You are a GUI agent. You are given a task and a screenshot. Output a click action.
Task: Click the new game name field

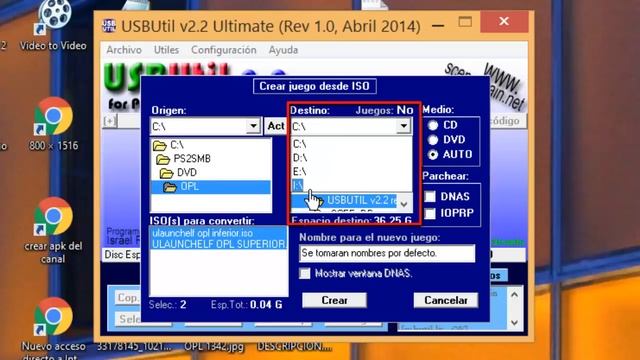tap(387, 253)
